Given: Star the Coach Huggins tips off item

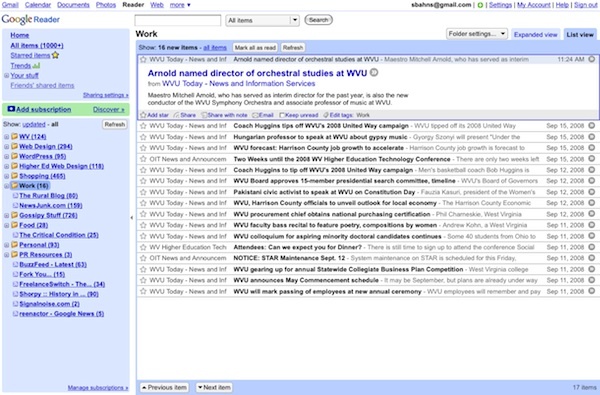Looking at the screenshot, I should (x=143, y=126).
